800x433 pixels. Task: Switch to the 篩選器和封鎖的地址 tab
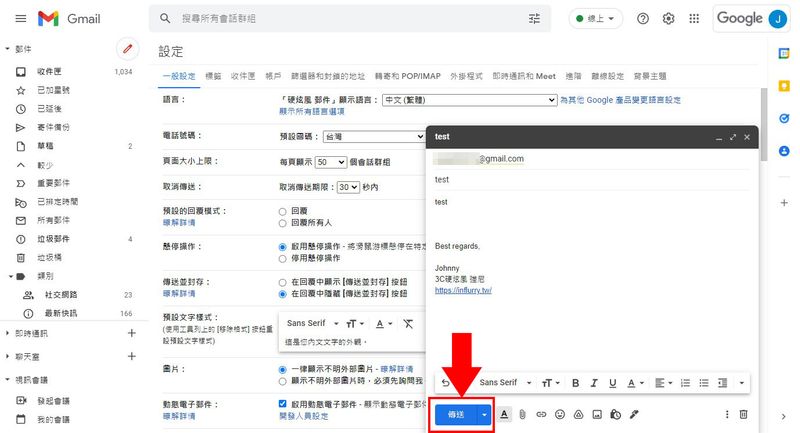tap(328, 76)
